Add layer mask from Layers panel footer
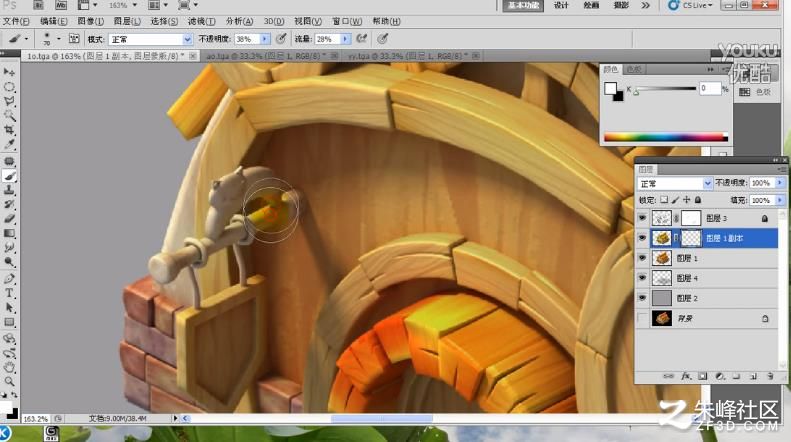 pos(703,376)
